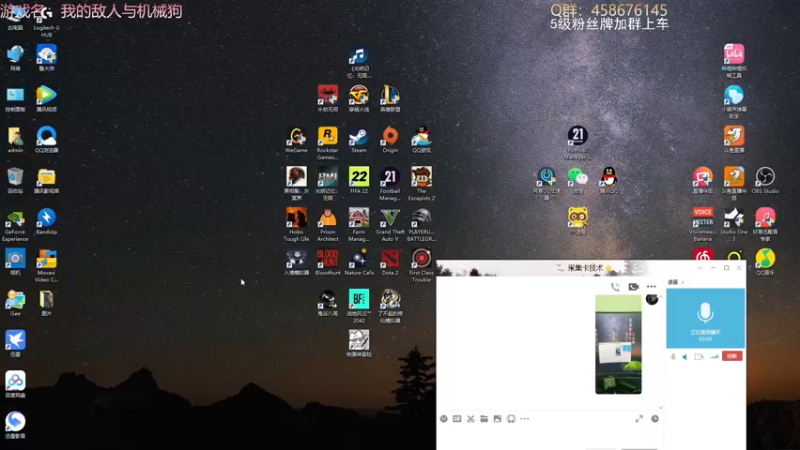Click the signal strength indicator in call panel

pos(714,357)
